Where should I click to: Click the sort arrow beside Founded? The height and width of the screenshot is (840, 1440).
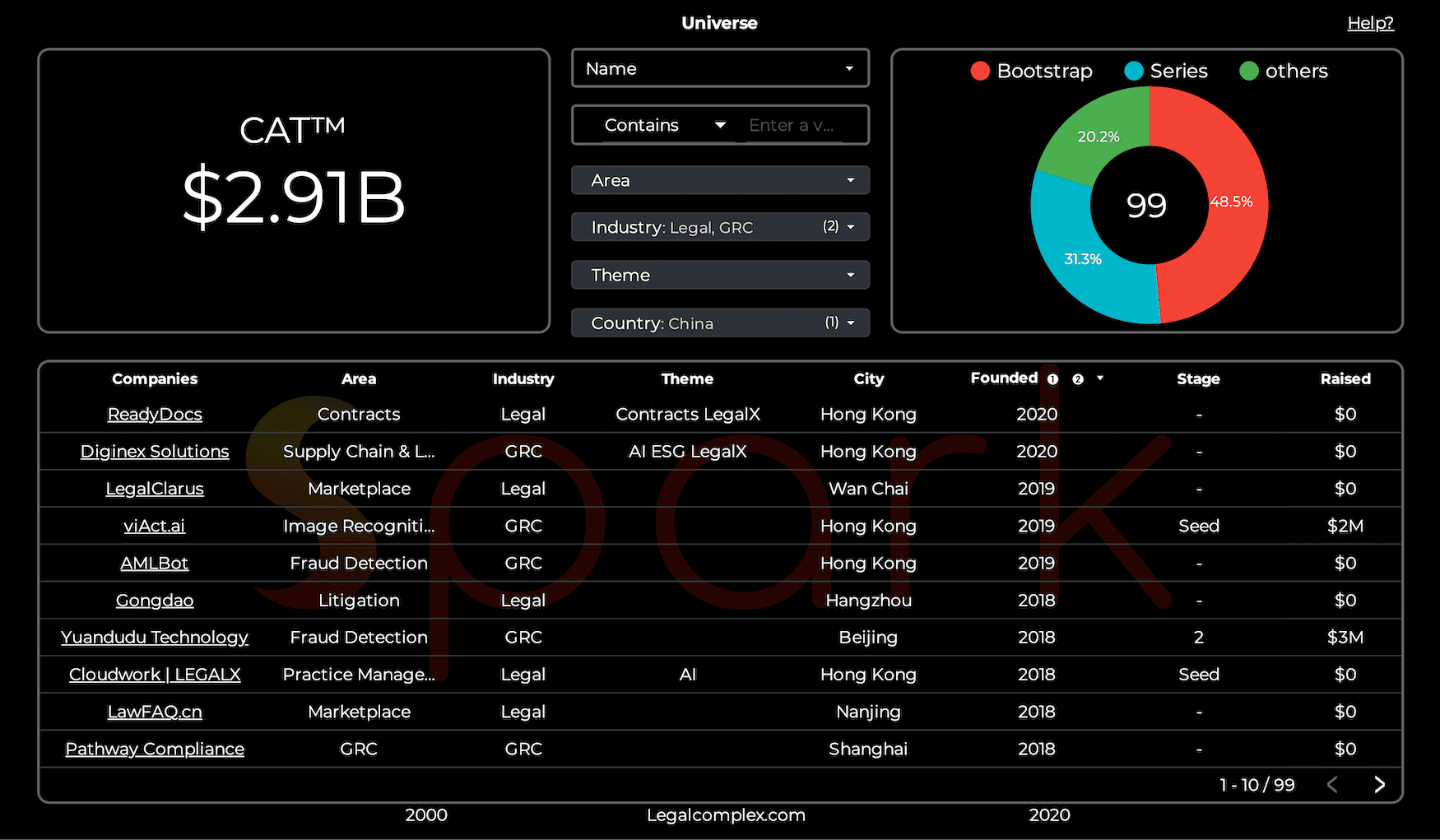click(1100, 378)
